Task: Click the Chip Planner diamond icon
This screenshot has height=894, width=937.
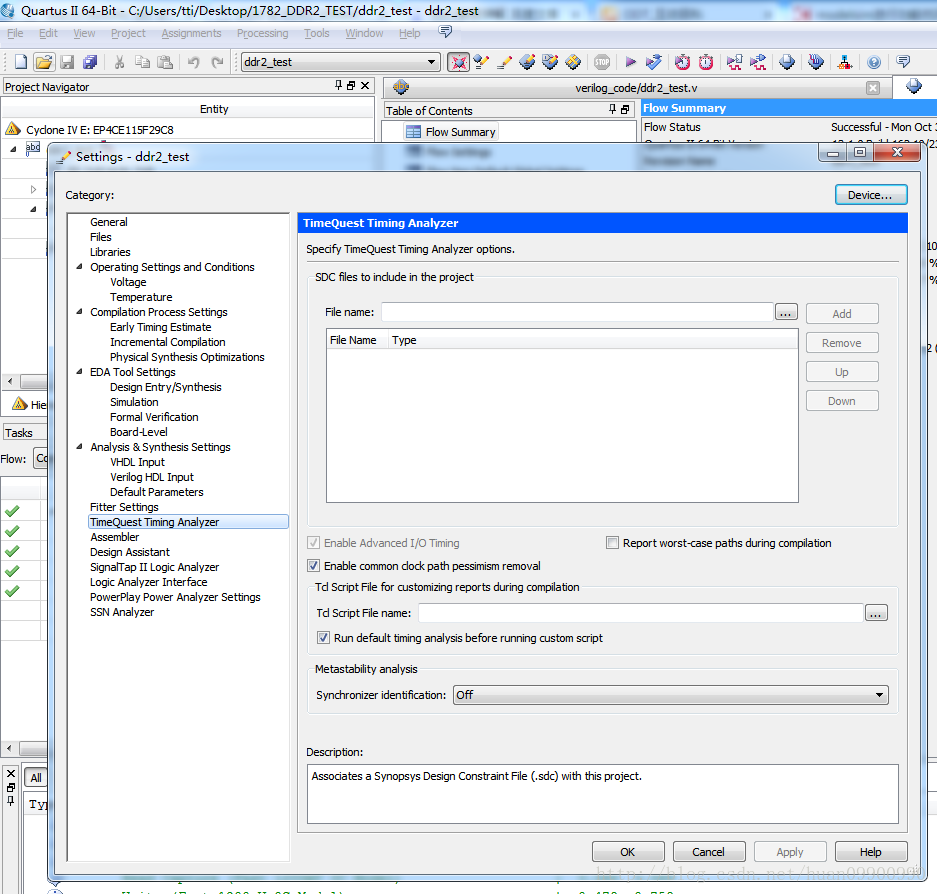Action: pyautogui.click(x=573, y=62)
